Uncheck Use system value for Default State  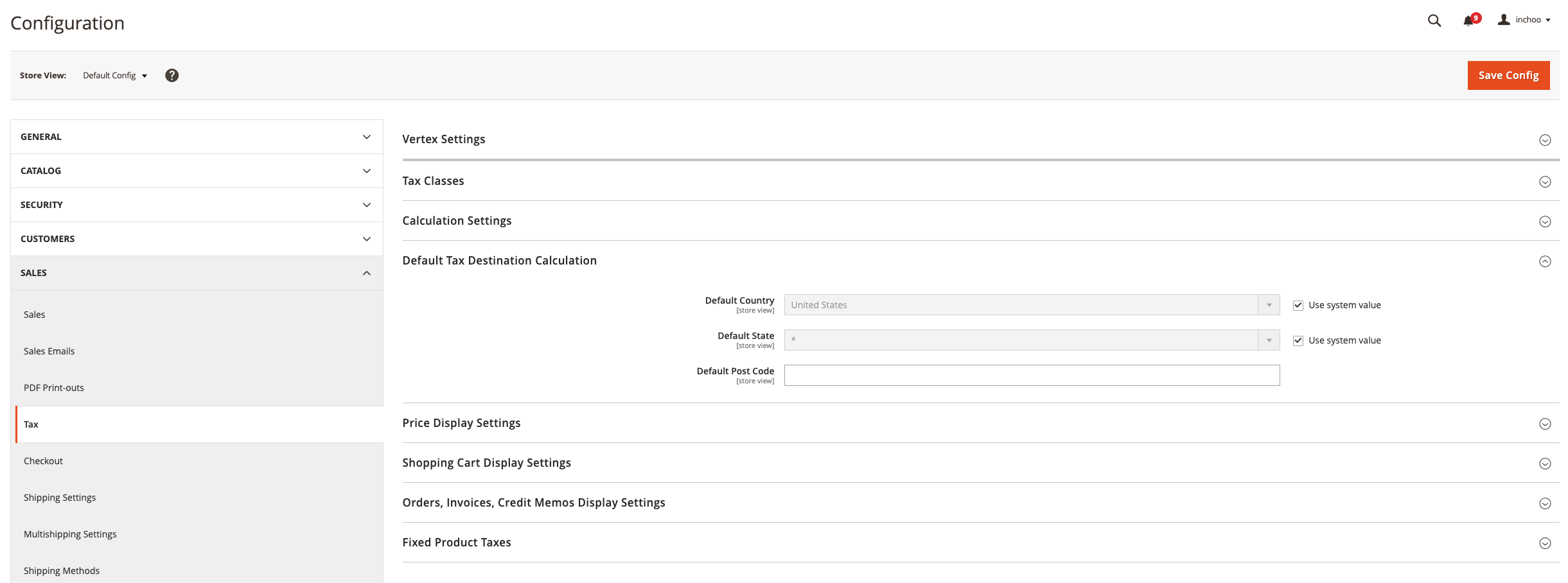(x=1298, y=340)
